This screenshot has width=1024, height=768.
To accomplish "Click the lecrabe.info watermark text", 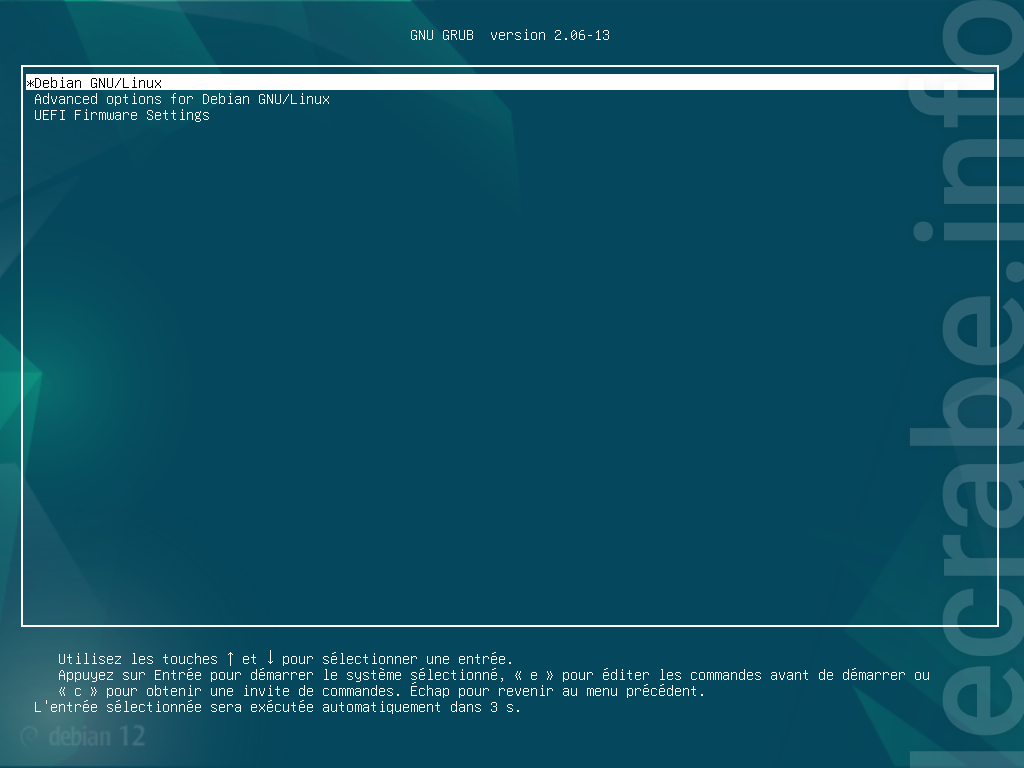I will [967, 385].
